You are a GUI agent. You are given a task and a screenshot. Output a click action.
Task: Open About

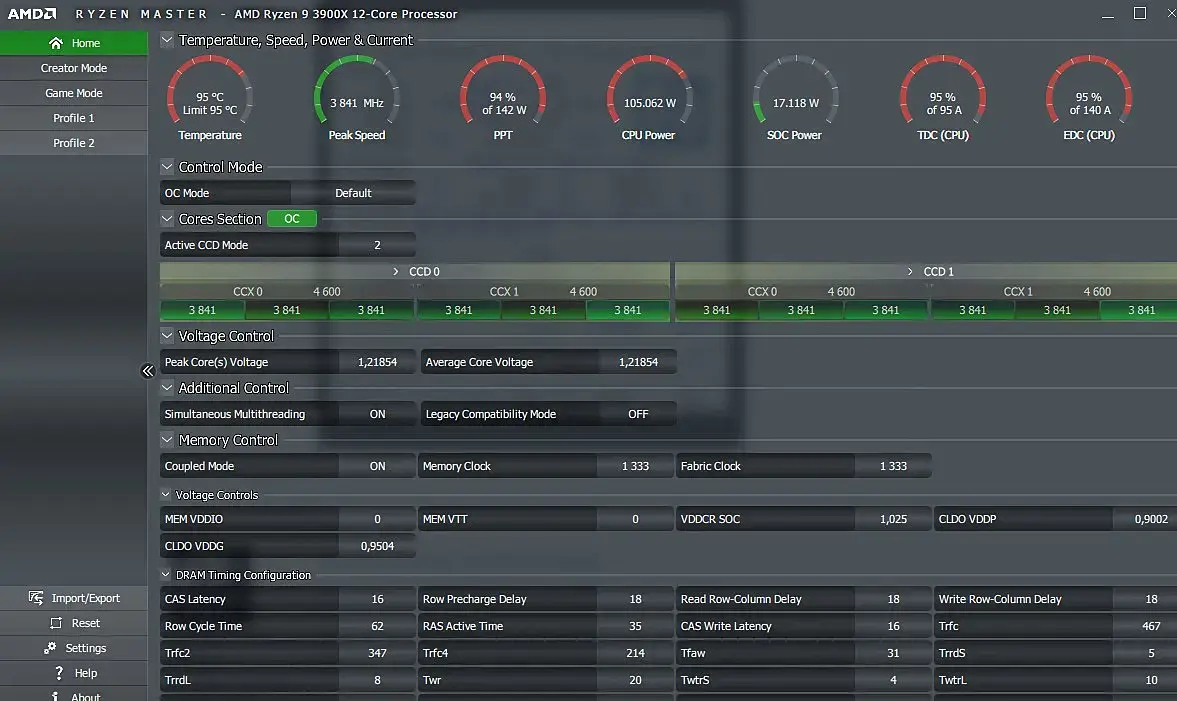point(74,694)
